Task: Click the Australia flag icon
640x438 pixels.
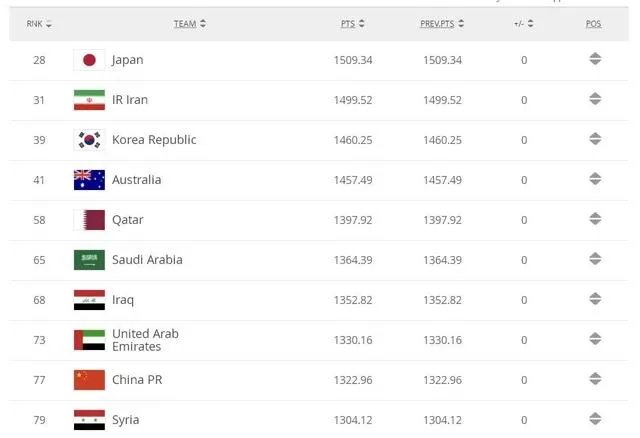Action: [88, 180]
